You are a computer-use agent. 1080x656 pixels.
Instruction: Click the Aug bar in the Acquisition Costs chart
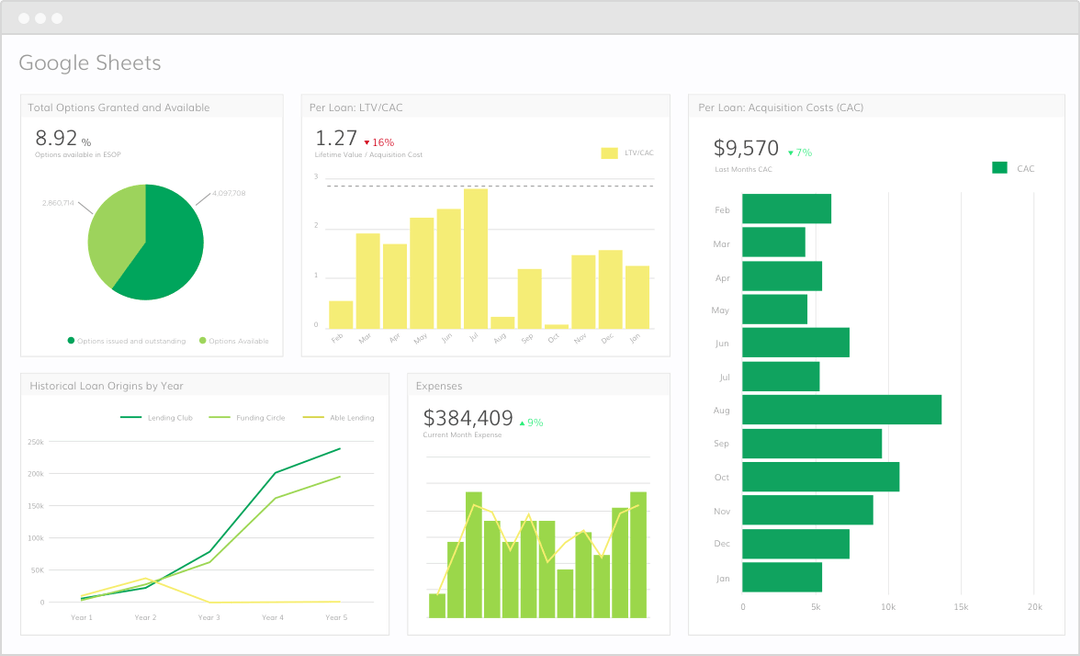tap(840, 410)
